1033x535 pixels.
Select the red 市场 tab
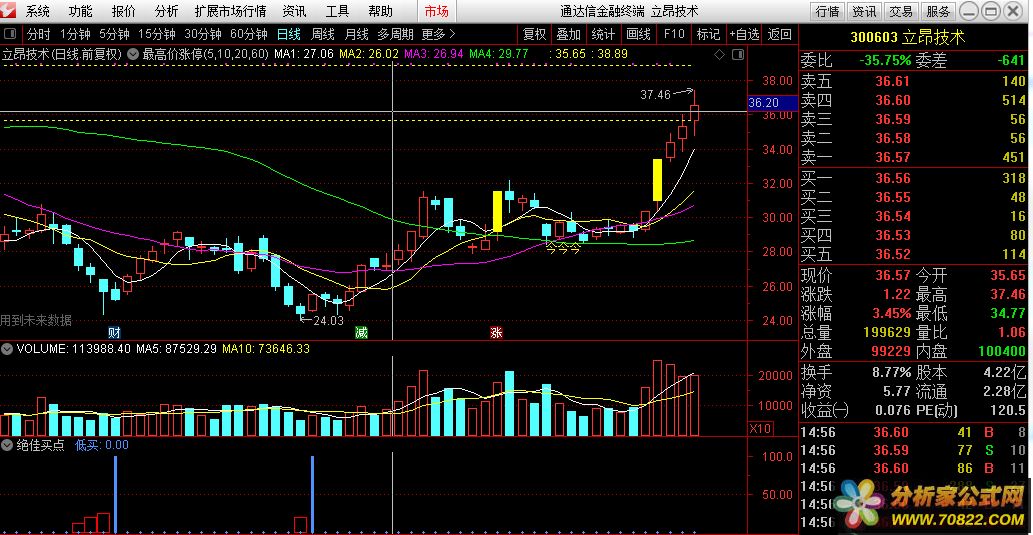pos(435,11)
